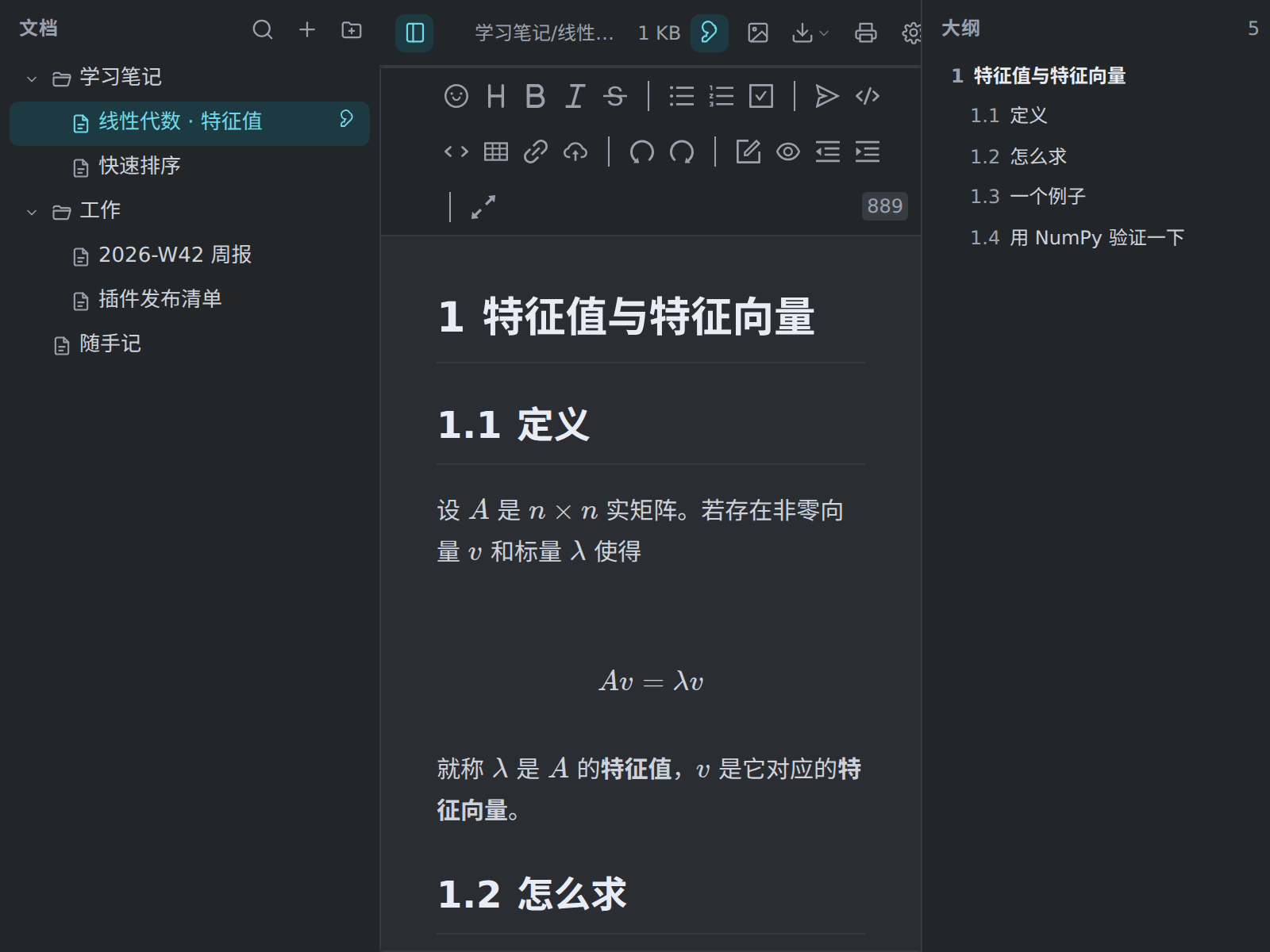
Task: Click the image export icon in top bar
Action: click(758, 33)
